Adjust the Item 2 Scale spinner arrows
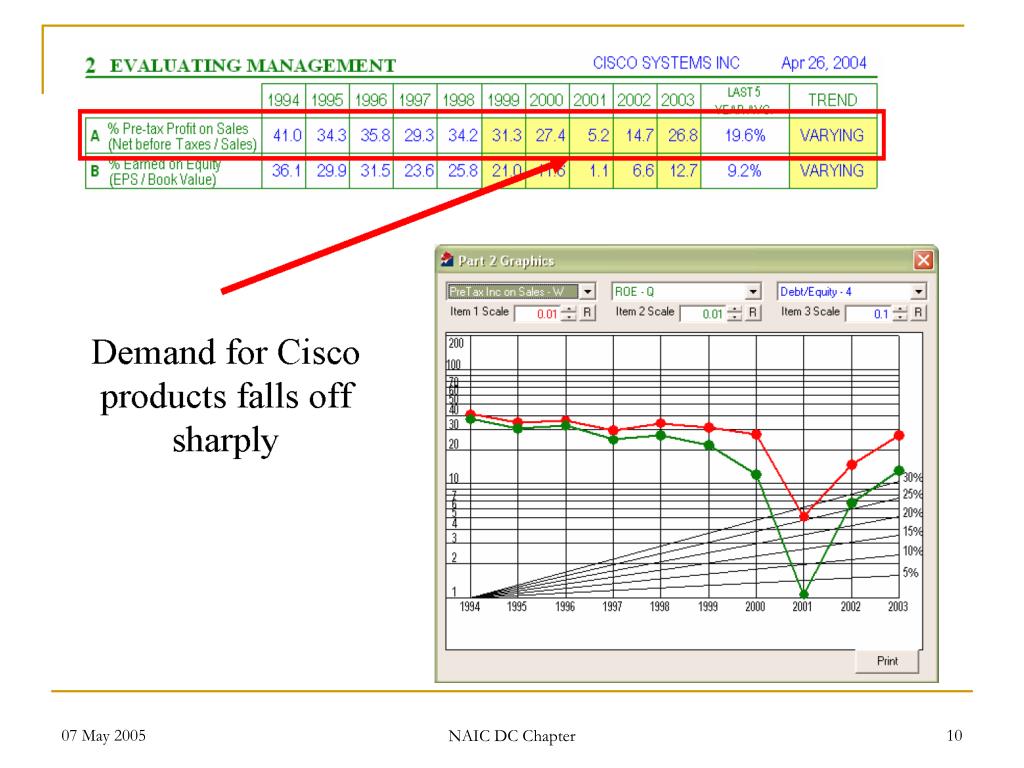The image size is (1024, 768). (735, 313)
